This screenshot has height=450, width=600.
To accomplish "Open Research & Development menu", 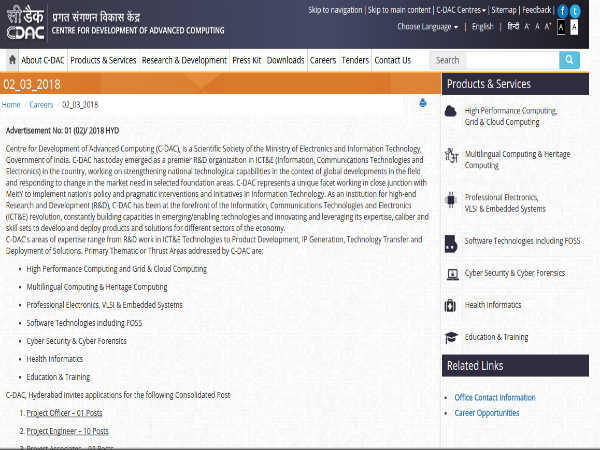I will pyautogui.click(x=184, y=60).
